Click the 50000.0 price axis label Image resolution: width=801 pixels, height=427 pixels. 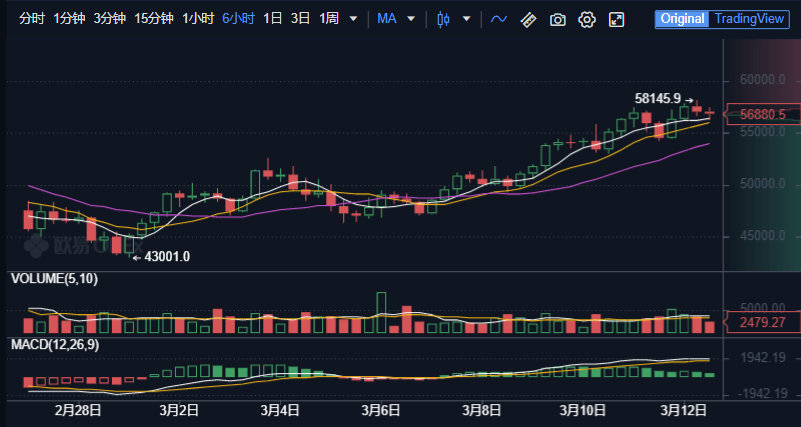tap(763, 184)
